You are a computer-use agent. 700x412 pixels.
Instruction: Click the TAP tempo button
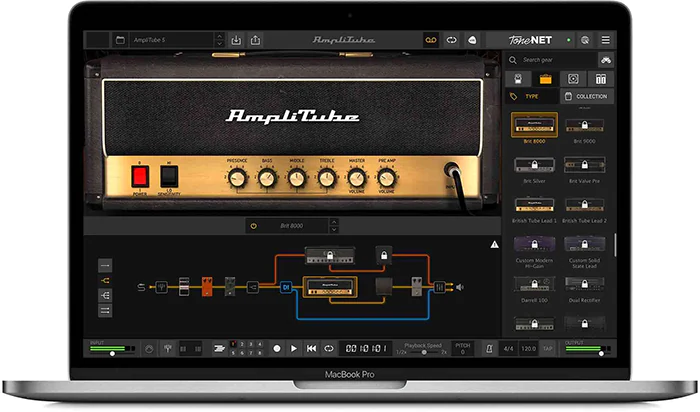[548, 349]
